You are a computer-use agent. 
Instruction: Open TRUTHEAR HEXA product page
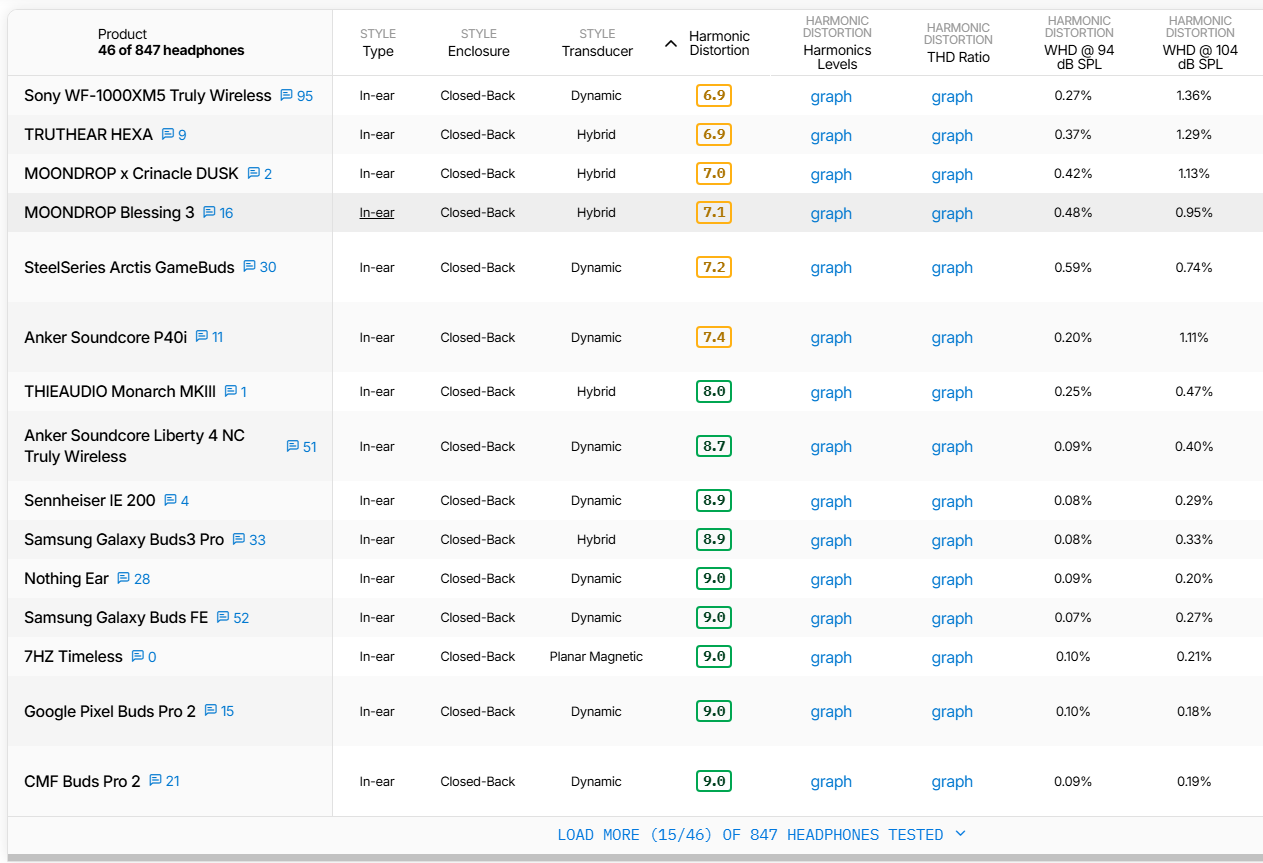pos(89,135)
